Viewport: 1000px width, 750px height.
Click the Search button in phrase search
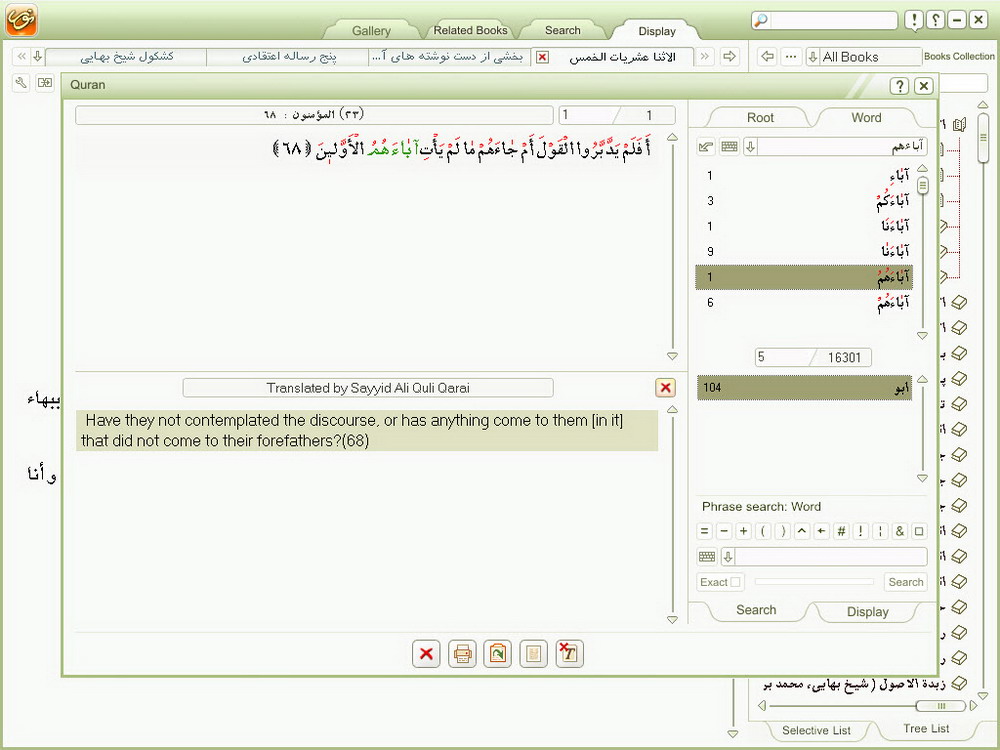pyautogui.click(x=906, y=582)
